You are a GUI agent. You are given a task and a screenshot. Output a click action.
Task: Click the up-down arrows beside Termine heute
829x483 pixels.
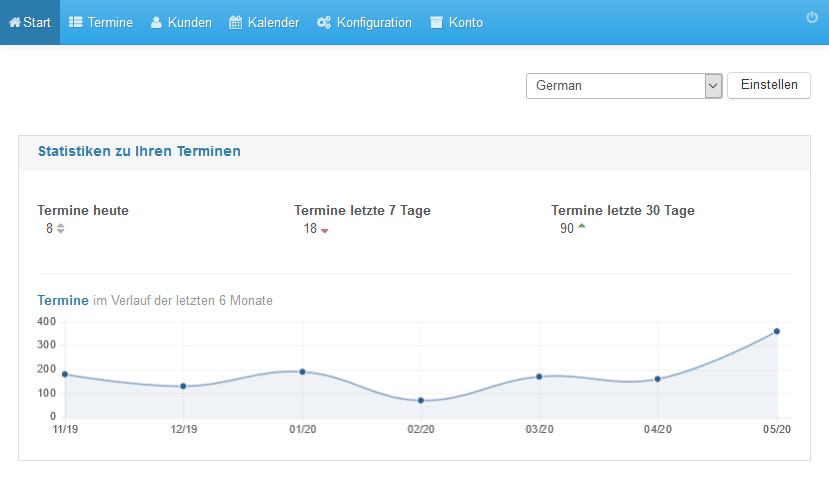[x=61, y=228]
